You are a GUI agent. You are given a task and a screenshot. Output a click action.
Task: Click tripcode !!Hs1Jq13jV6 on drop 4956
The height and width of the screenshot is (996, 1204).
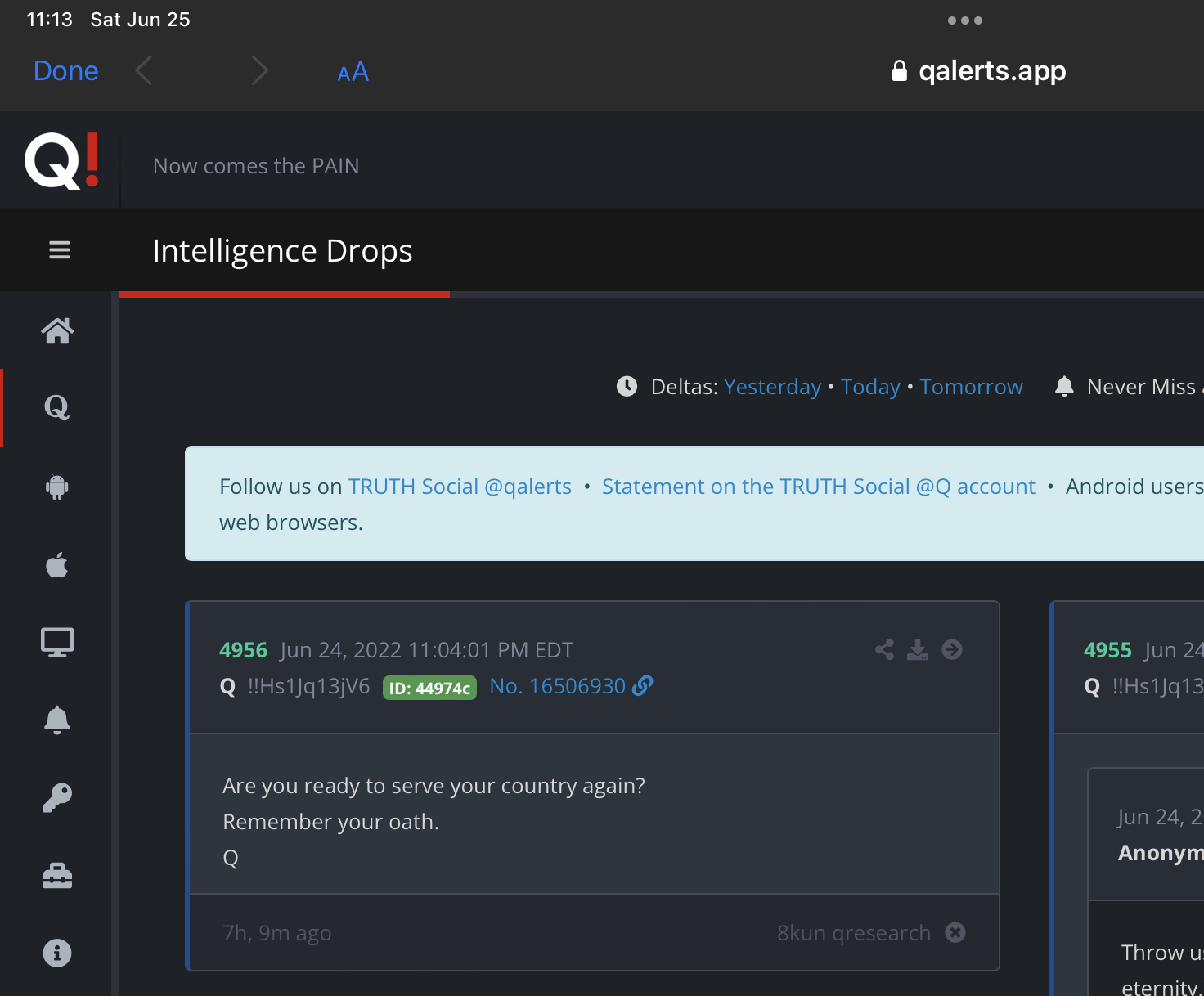pyautogui.click(x=309, y=686)
